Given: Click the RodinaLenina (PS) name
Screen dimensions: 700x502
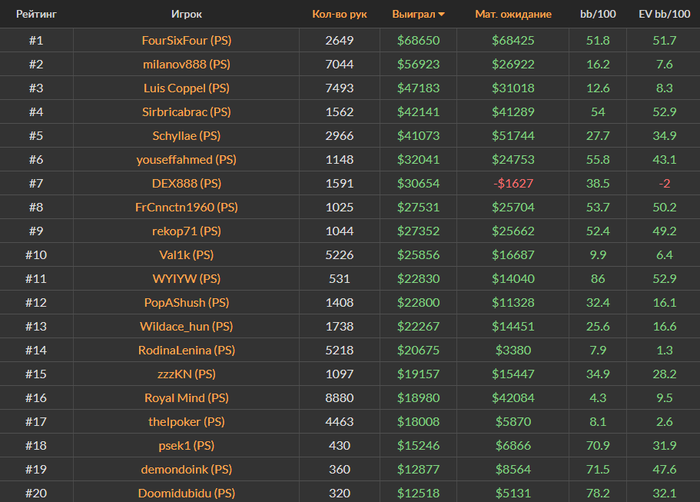Looking at the screenshot, I should 187,350.
